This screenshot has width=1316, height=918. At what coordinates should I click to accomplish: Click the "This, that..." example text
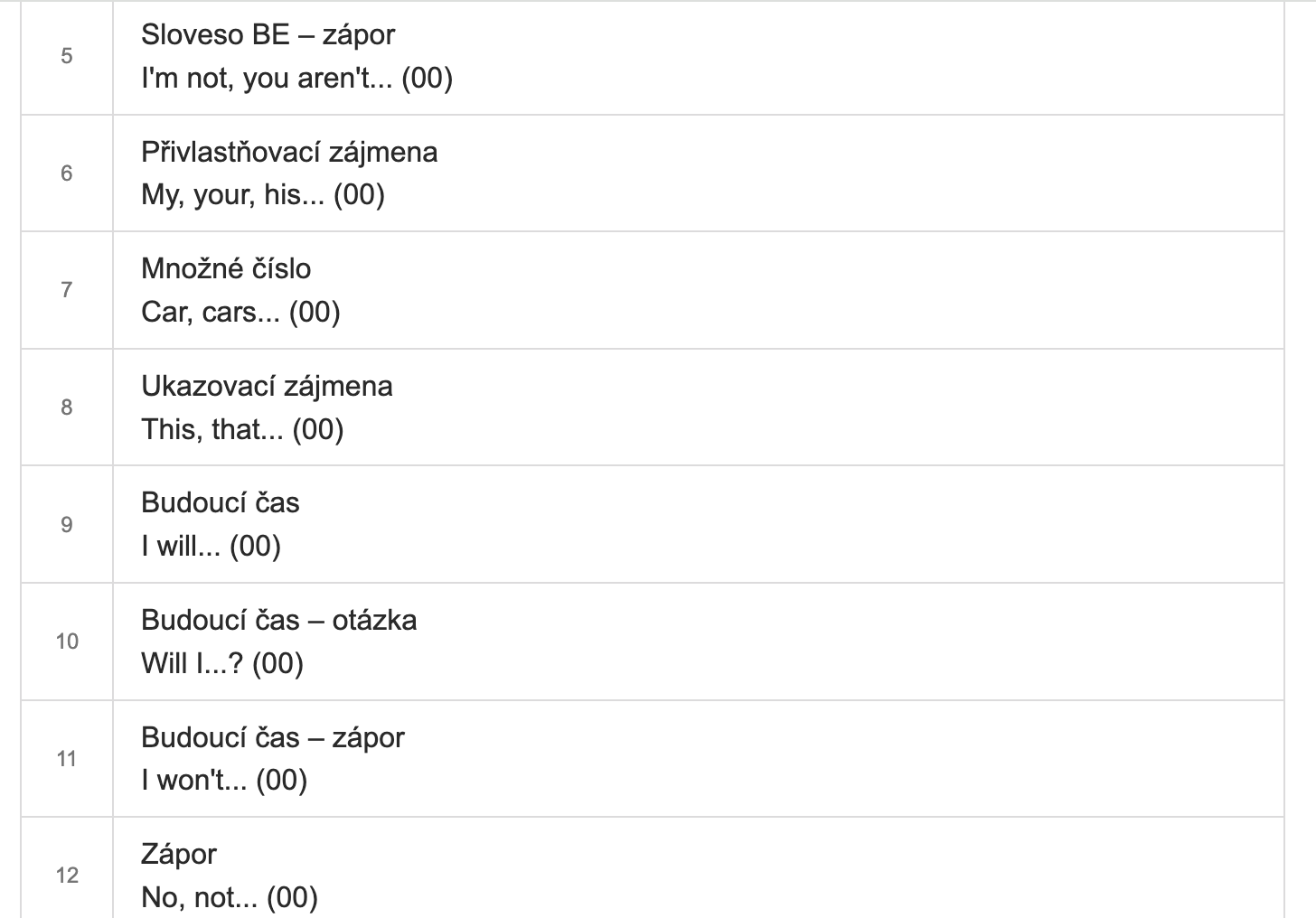(x=242, y=429)
